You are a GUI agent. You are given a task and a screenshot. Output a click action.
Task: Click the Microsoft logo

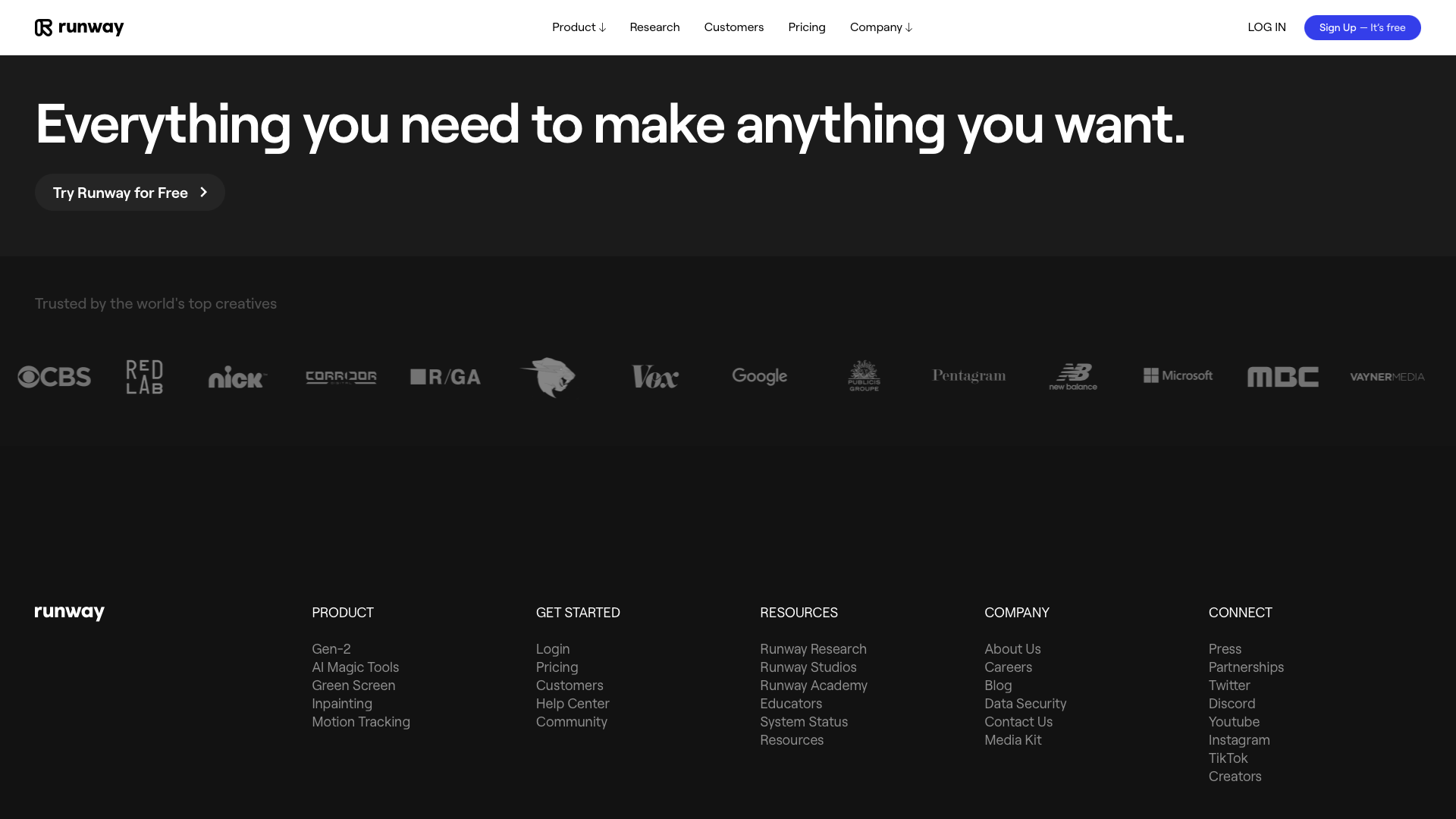(x=1178, y=375)
